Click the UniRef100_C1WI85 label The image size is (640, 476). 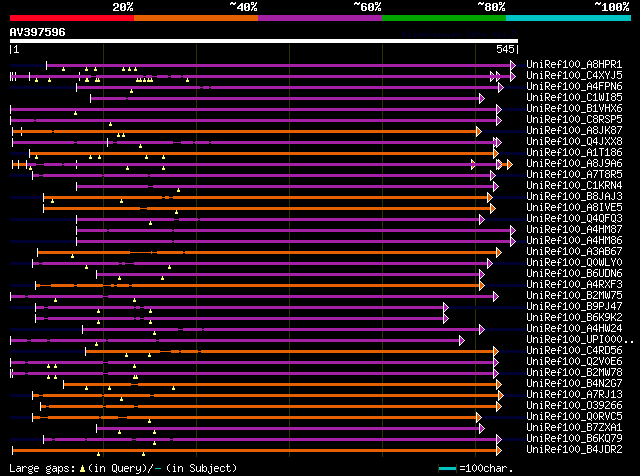point(574,98)
